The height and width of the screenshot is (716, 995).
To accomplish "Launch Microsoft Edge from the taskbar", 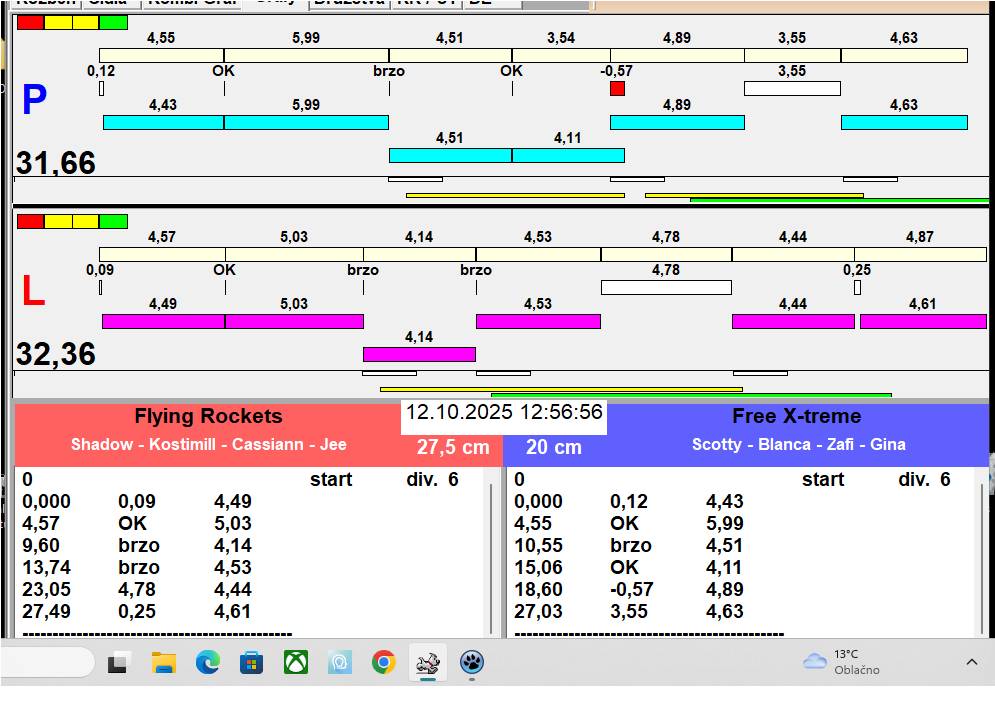I will coord(207,662).
